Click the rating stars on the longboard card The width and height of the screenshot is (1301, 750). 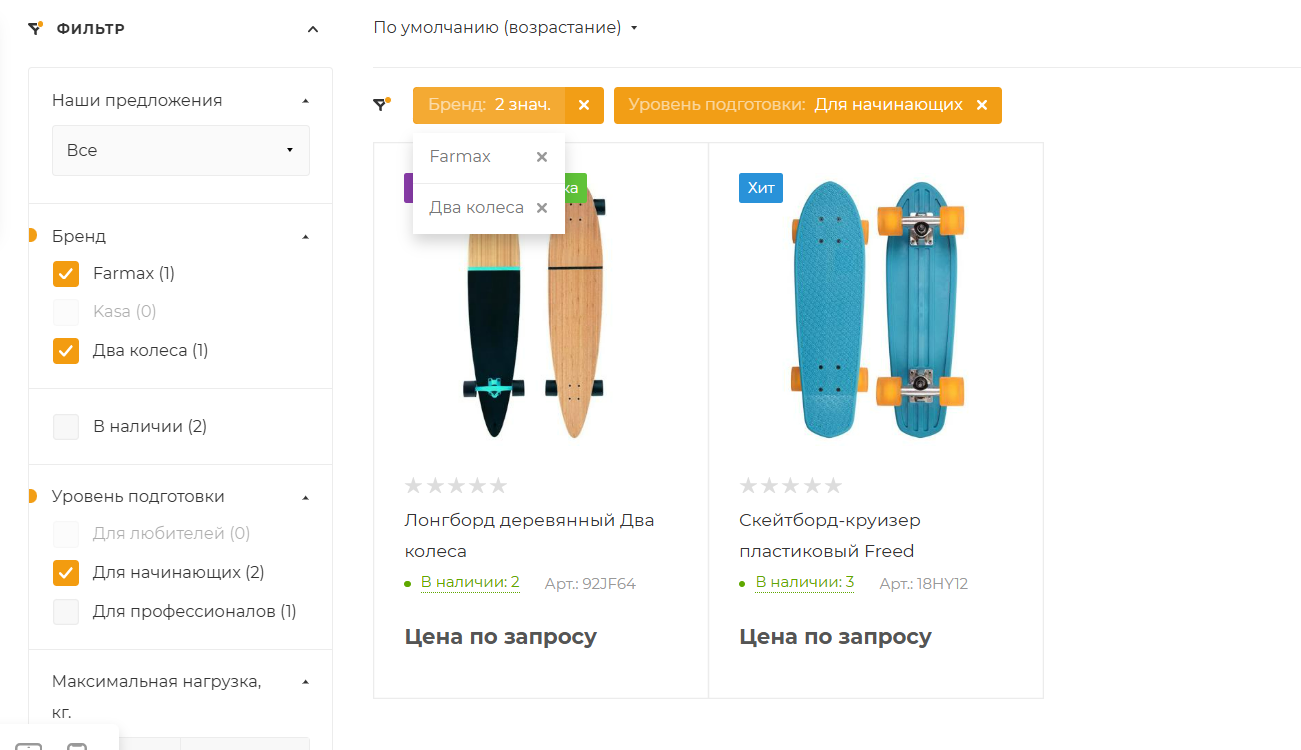pyautogui.click(x=456, y=486)
